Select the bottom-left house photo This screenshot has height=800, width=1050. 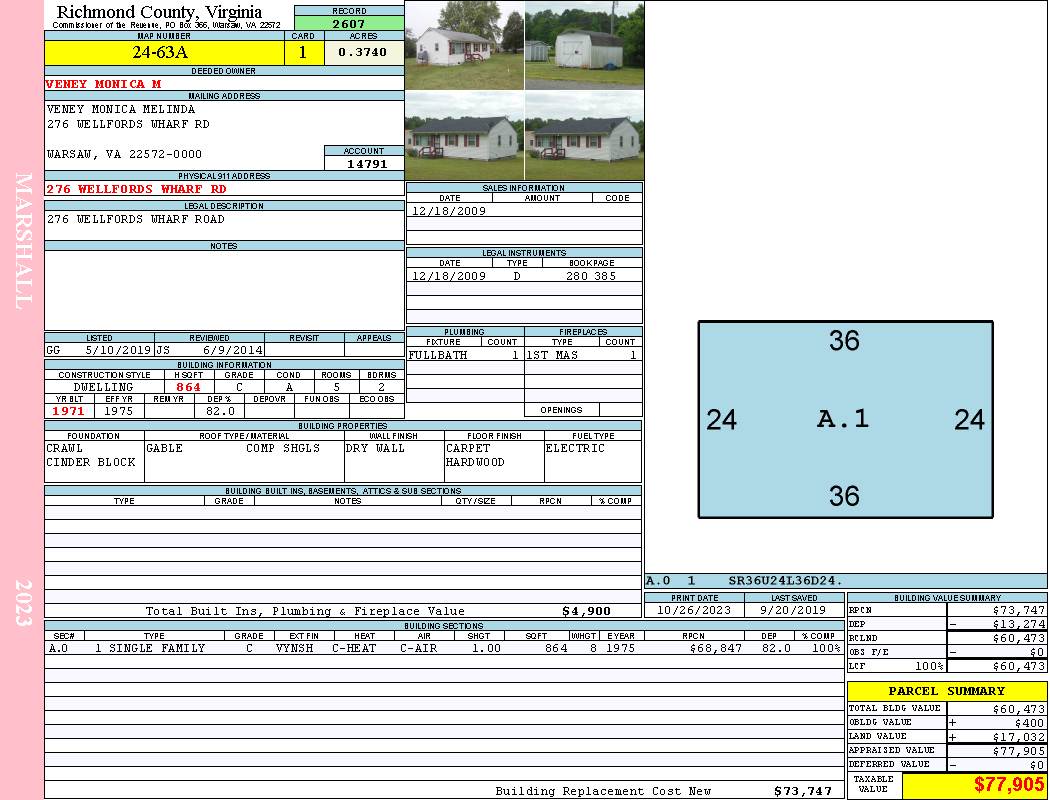click(465, 137)
